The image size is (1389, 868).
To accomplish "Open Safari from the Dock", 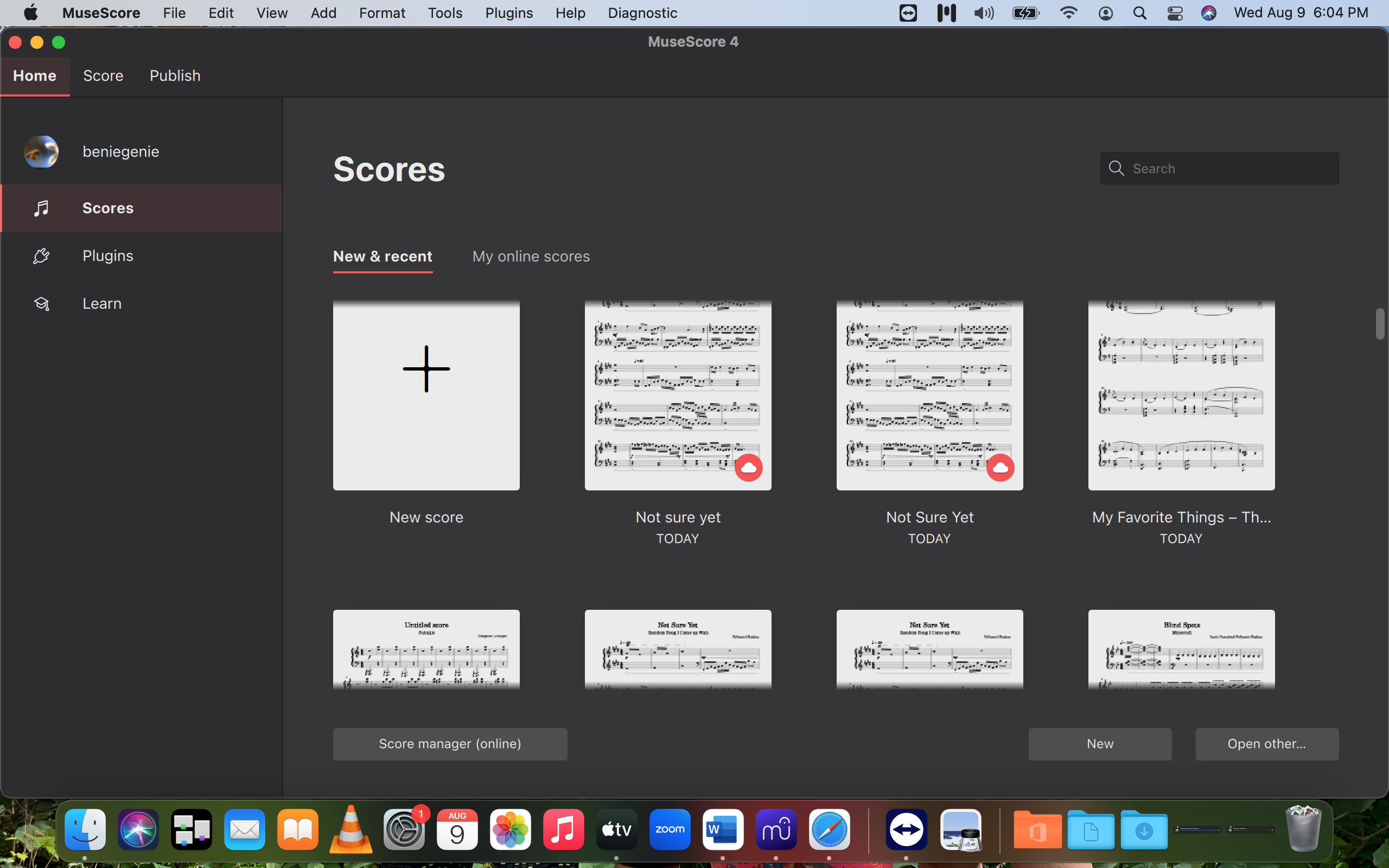I will 829,829.
